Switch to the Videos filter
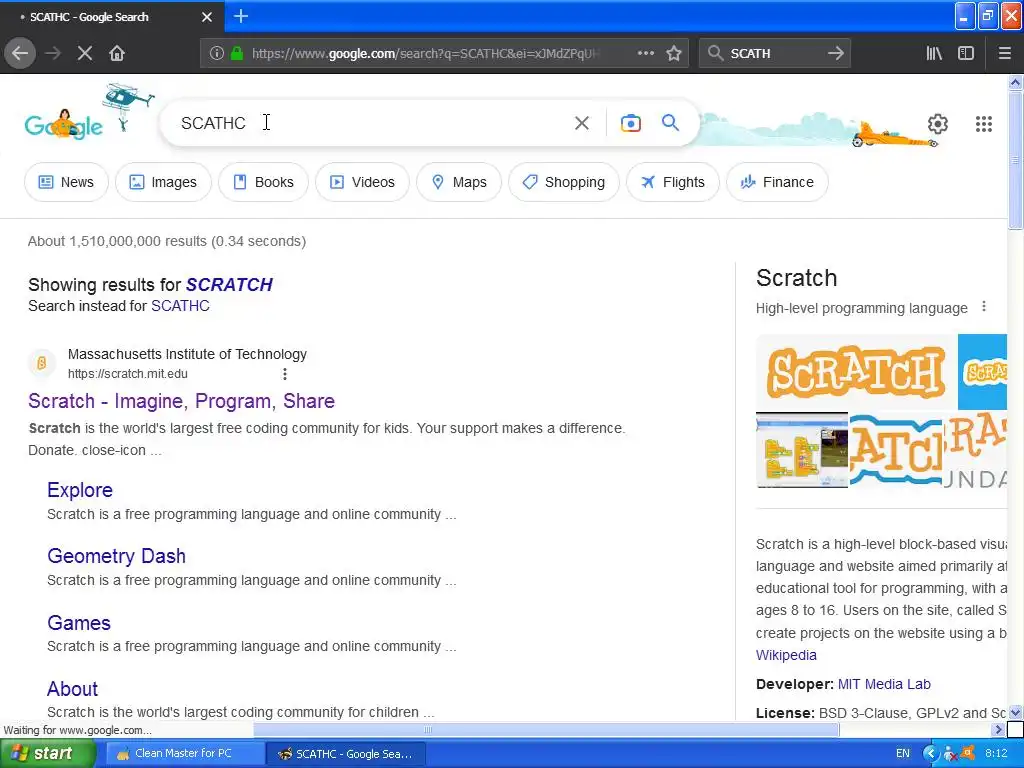Image resolution: width=1024 pixels, height=768 pixels. tap(362, 182)
